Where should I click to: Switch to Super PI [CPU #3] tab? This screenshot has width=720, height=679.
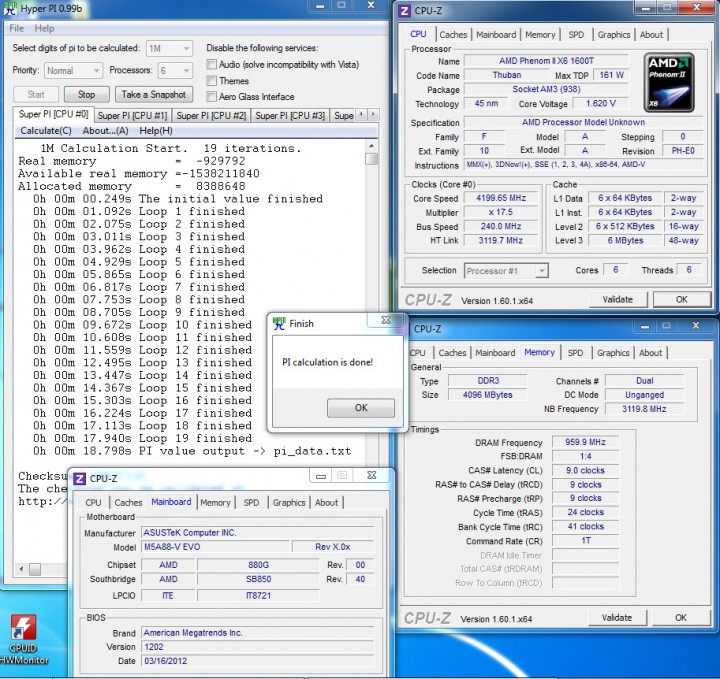pyautogui.click(x=290, y=116)
